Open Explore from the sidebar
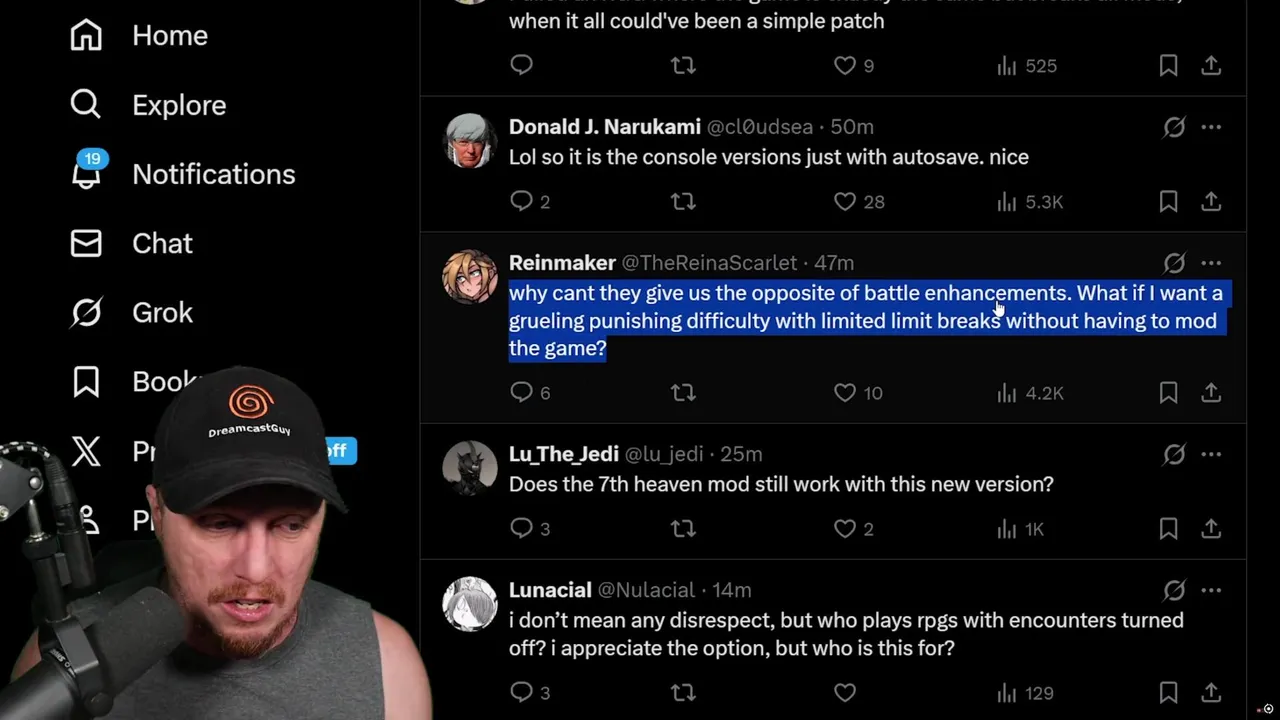1280x720 pixels. [x=149, y=105]
